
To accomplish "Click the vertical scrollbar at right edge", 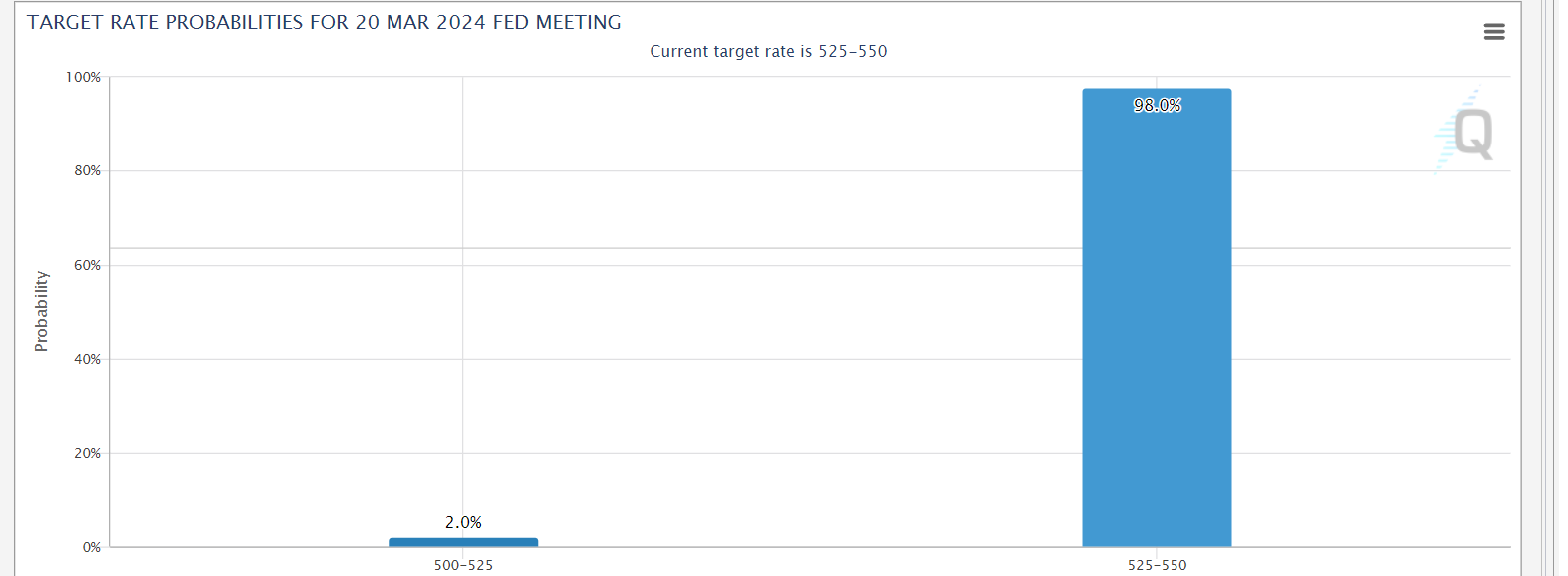I will [x=1548, y=288].
